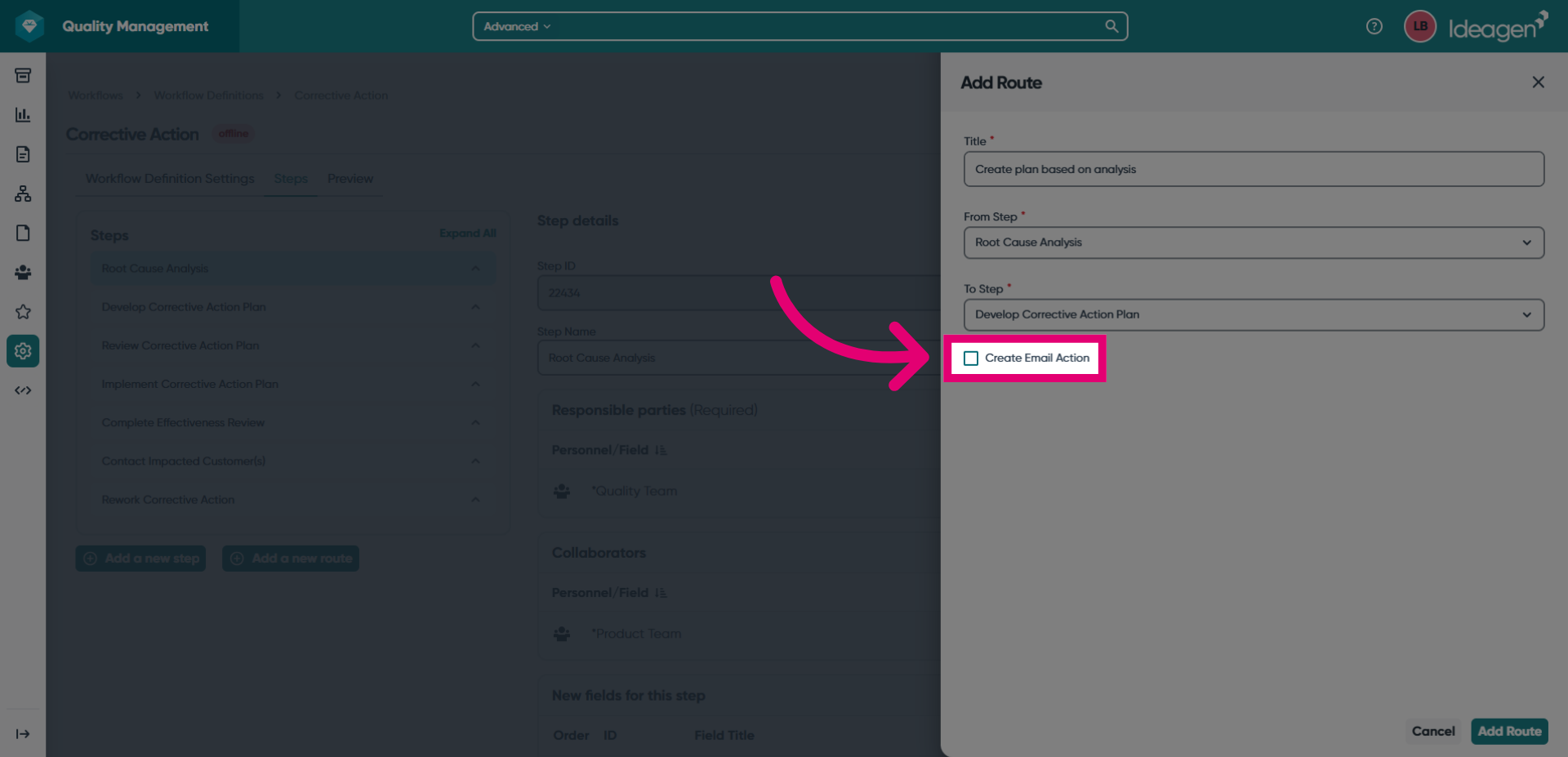Select Rework Corrective Action step row
The height and width of the screenshot is (757, 1568).
292,500
